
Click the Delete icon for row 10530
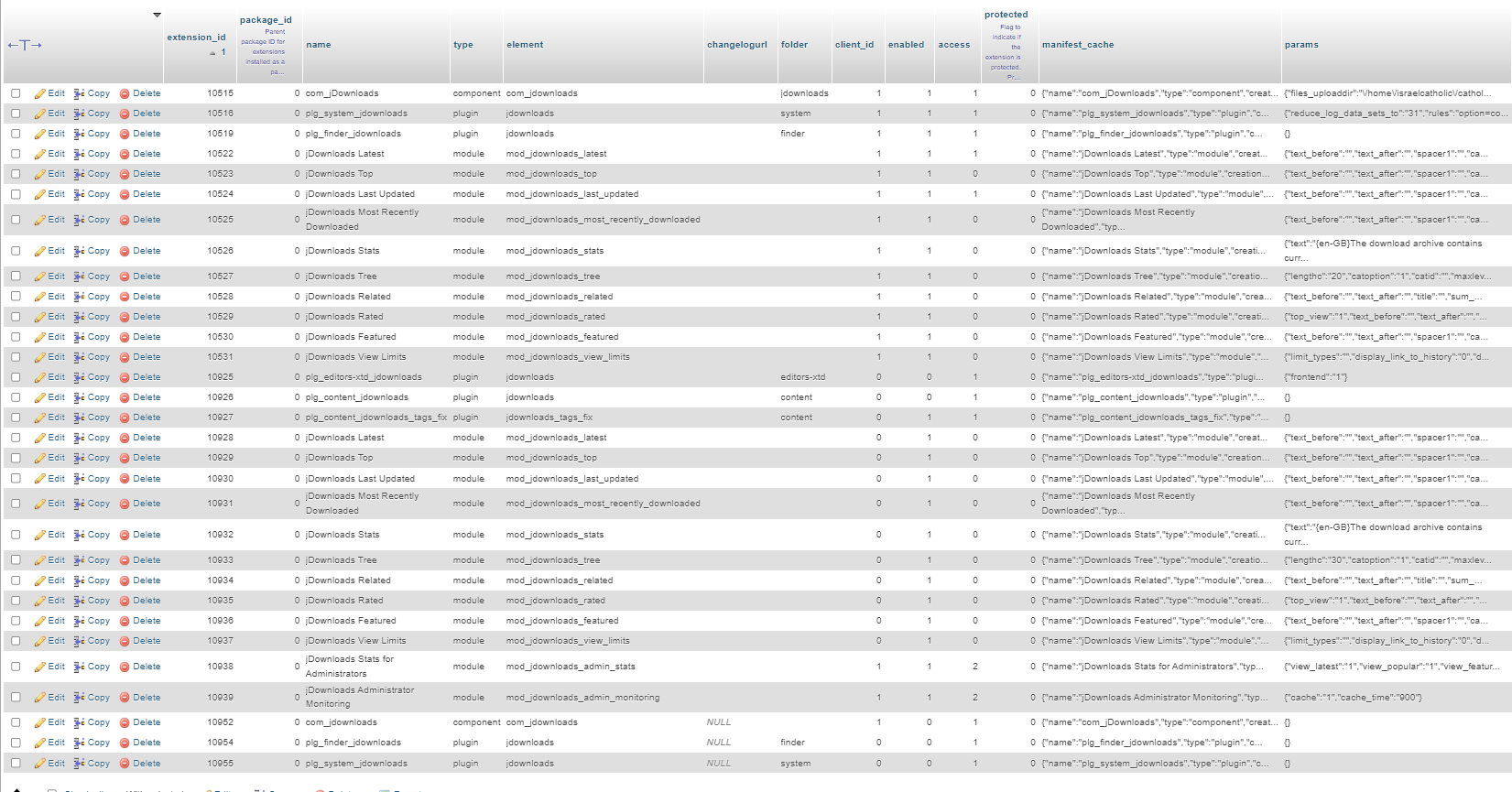pyautogui.click(x=125, y=337)
